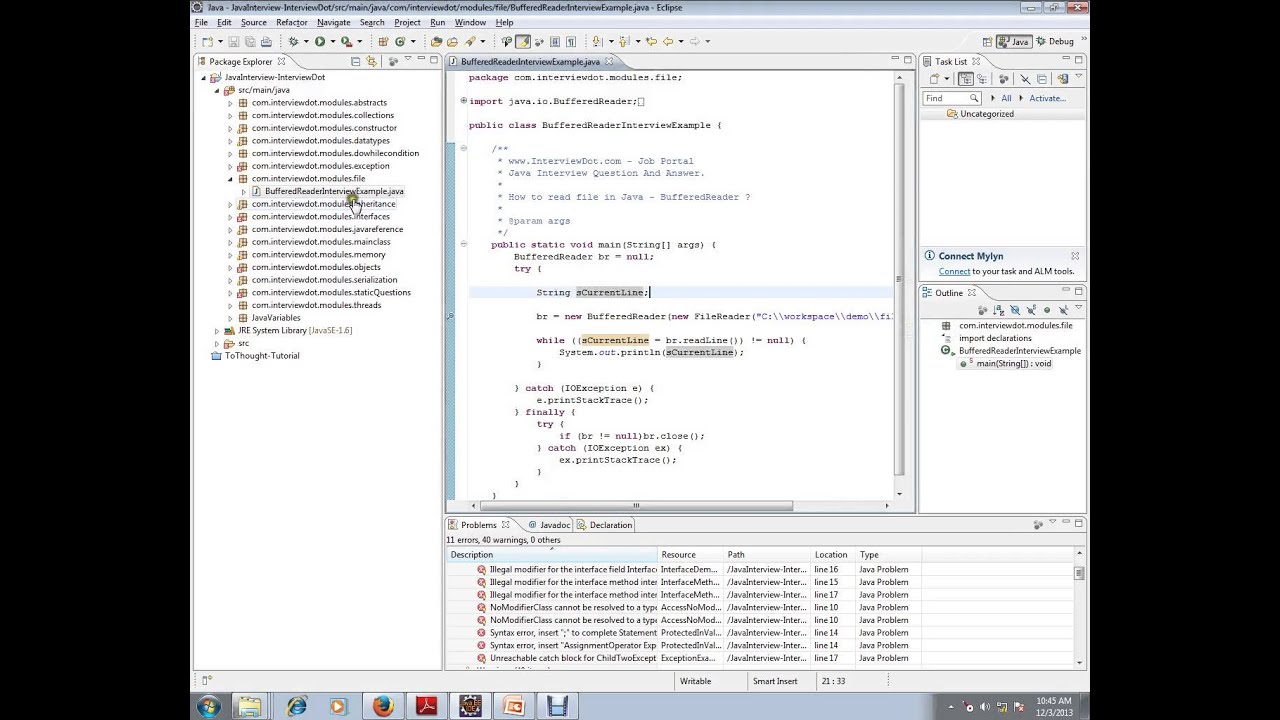Click the Last Edit Location icon
The image size is (1280, 720).
651,42
